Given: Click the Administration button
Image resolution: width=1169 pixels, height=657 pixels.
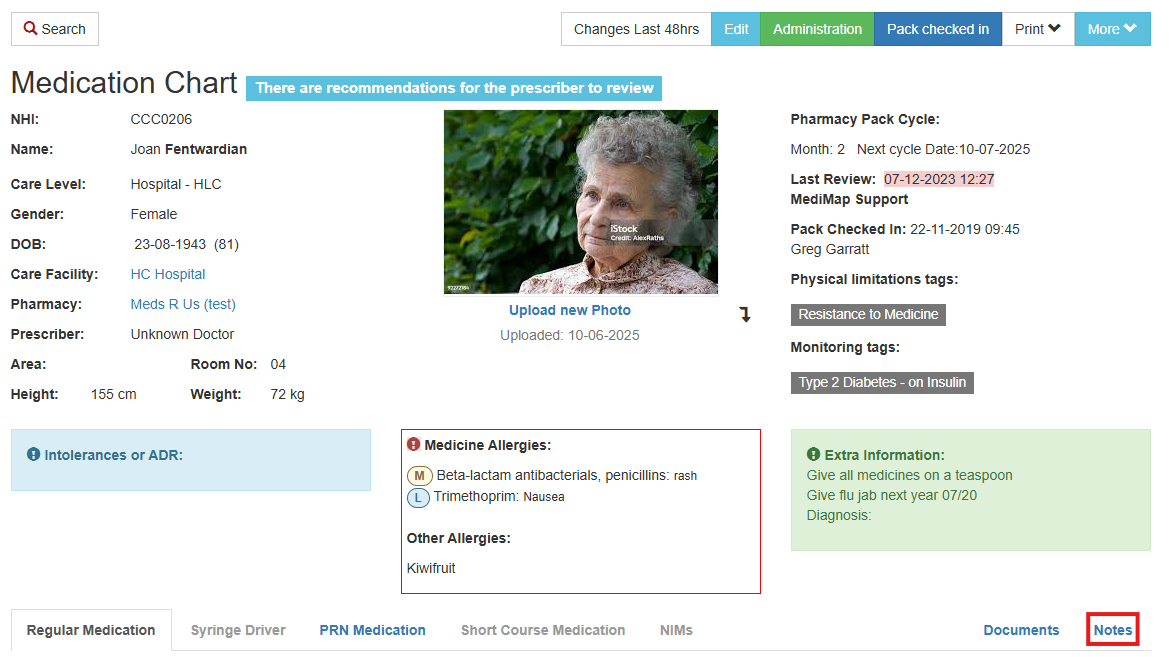Looking at the screenshot, I should pyautogui.click(x=817, y=29).
